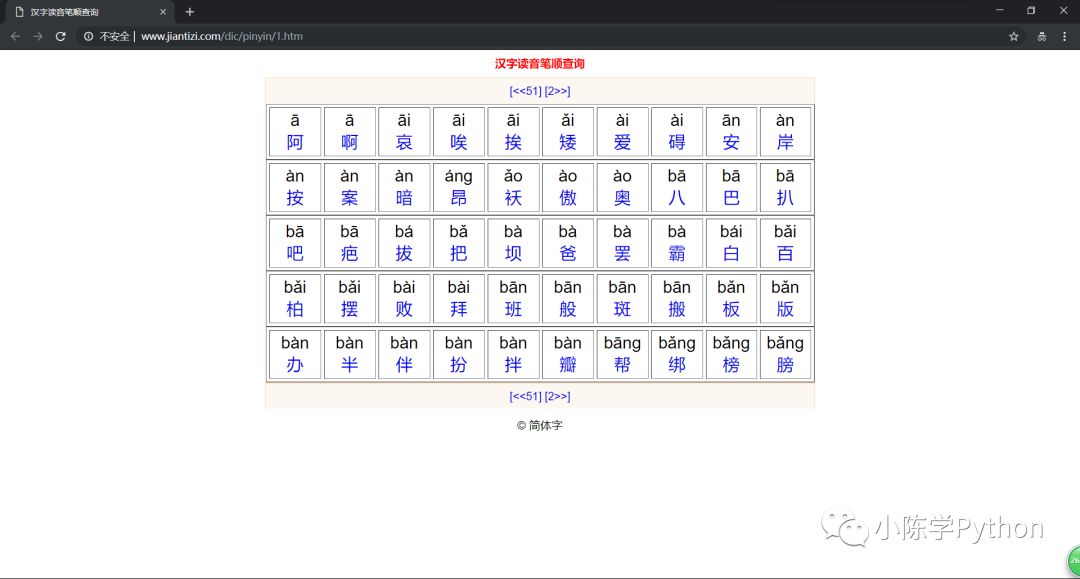Open character 袄 link
Viewport: 1080px width, 579px height.
pyautogui.click(x=513, y=198)
